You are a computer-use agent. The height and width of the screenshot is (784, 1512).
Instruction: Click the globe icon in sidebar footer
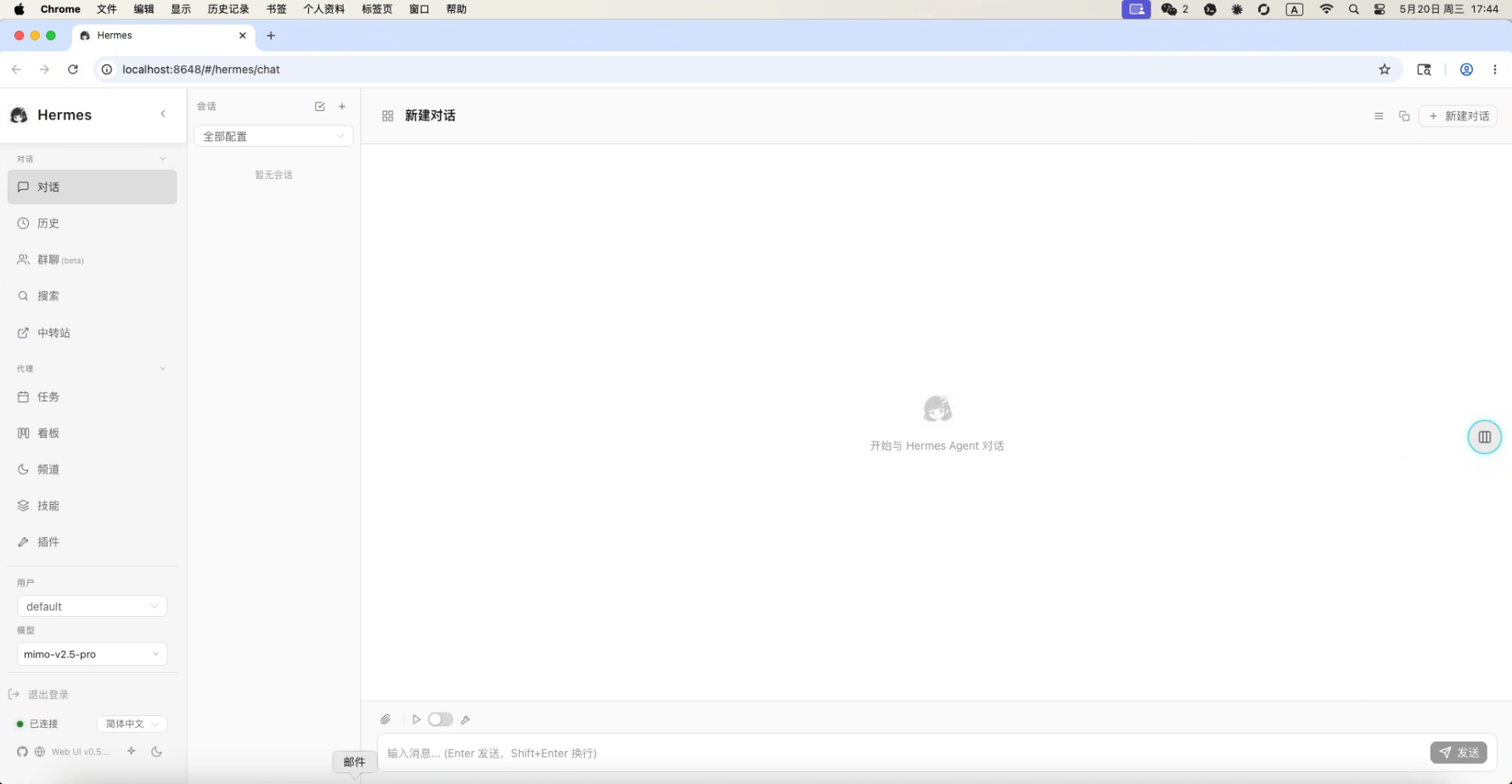pos(40,752)
